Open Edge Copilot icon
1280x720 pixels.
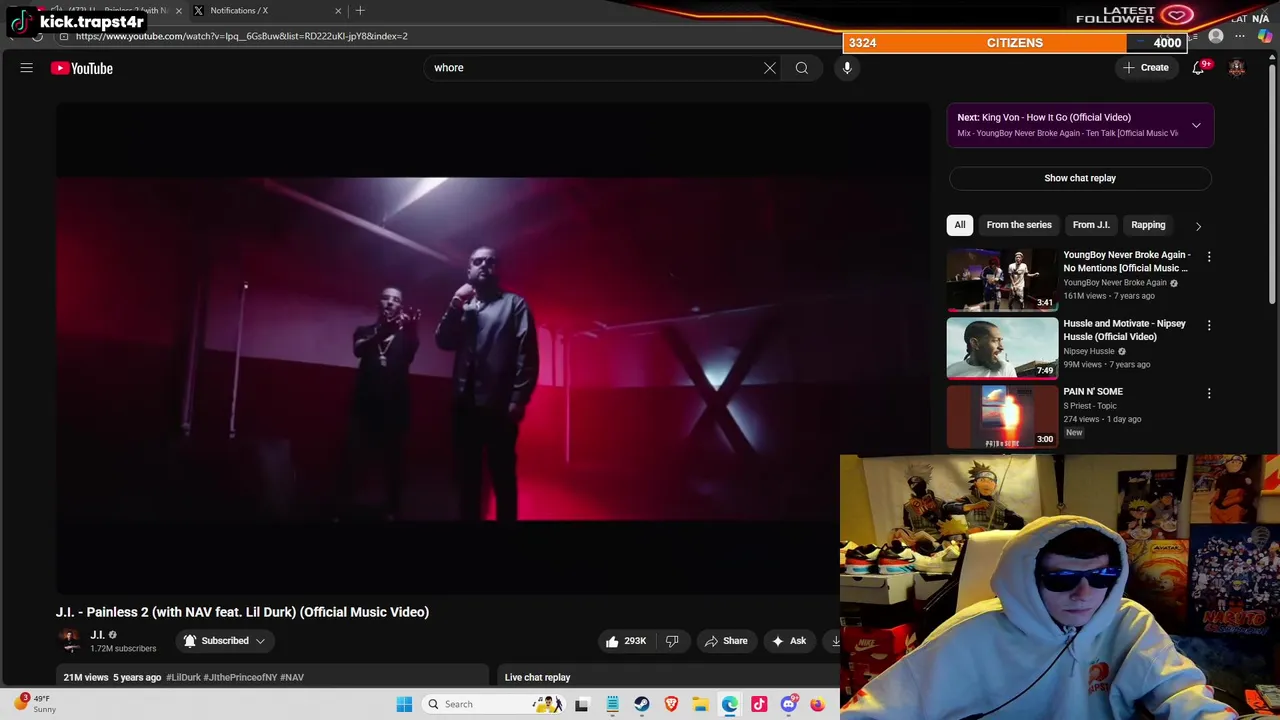(x=1265, y=36)
